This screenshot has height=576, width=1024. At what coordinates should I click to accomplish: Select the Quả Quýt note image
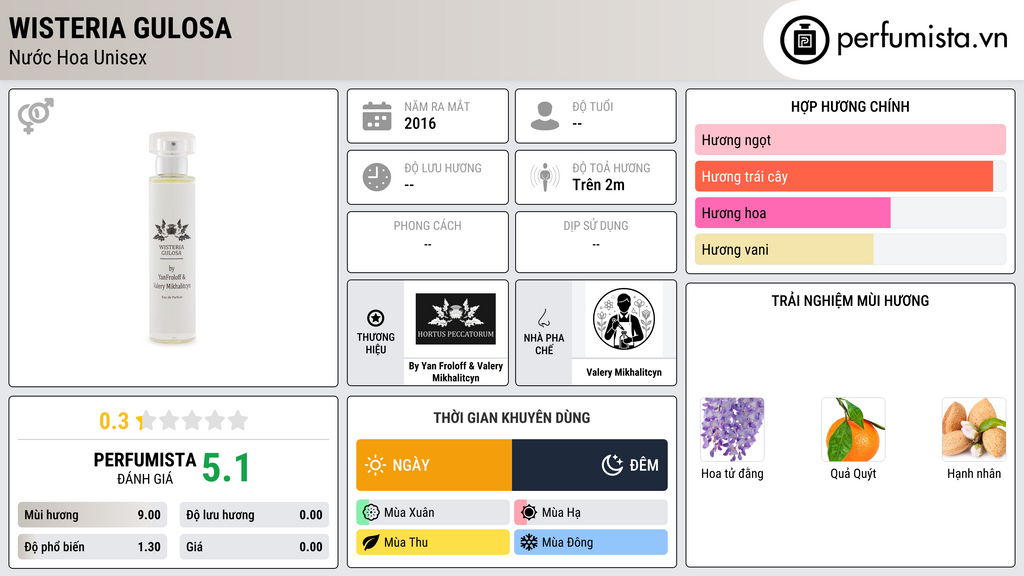tap(853, 430)
